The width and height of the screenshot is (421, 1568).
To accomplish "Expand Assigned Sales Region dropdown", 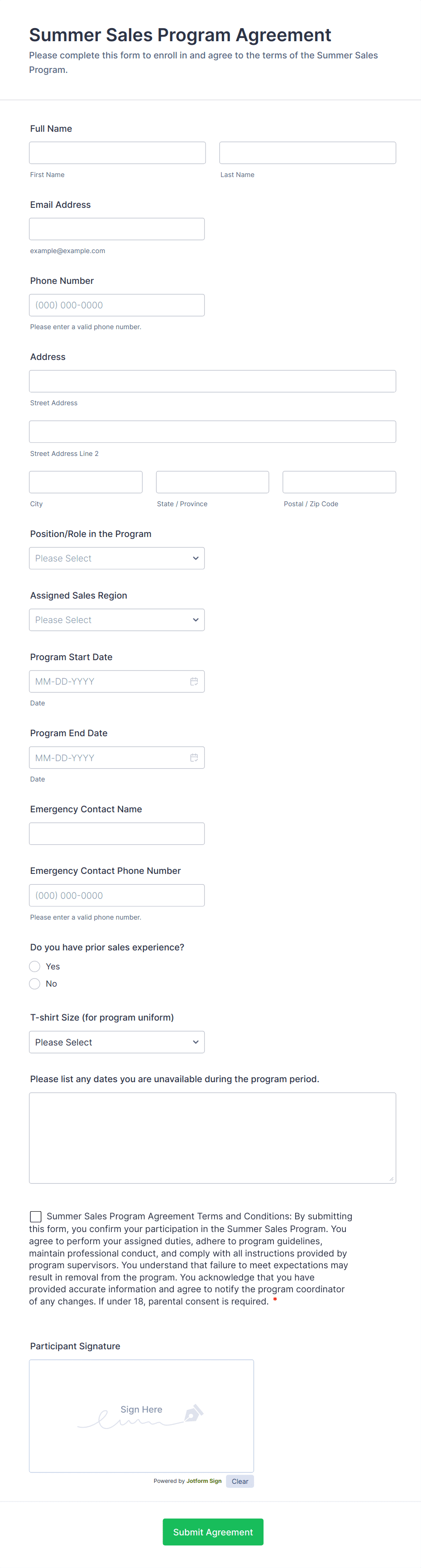I will [117, 620].
